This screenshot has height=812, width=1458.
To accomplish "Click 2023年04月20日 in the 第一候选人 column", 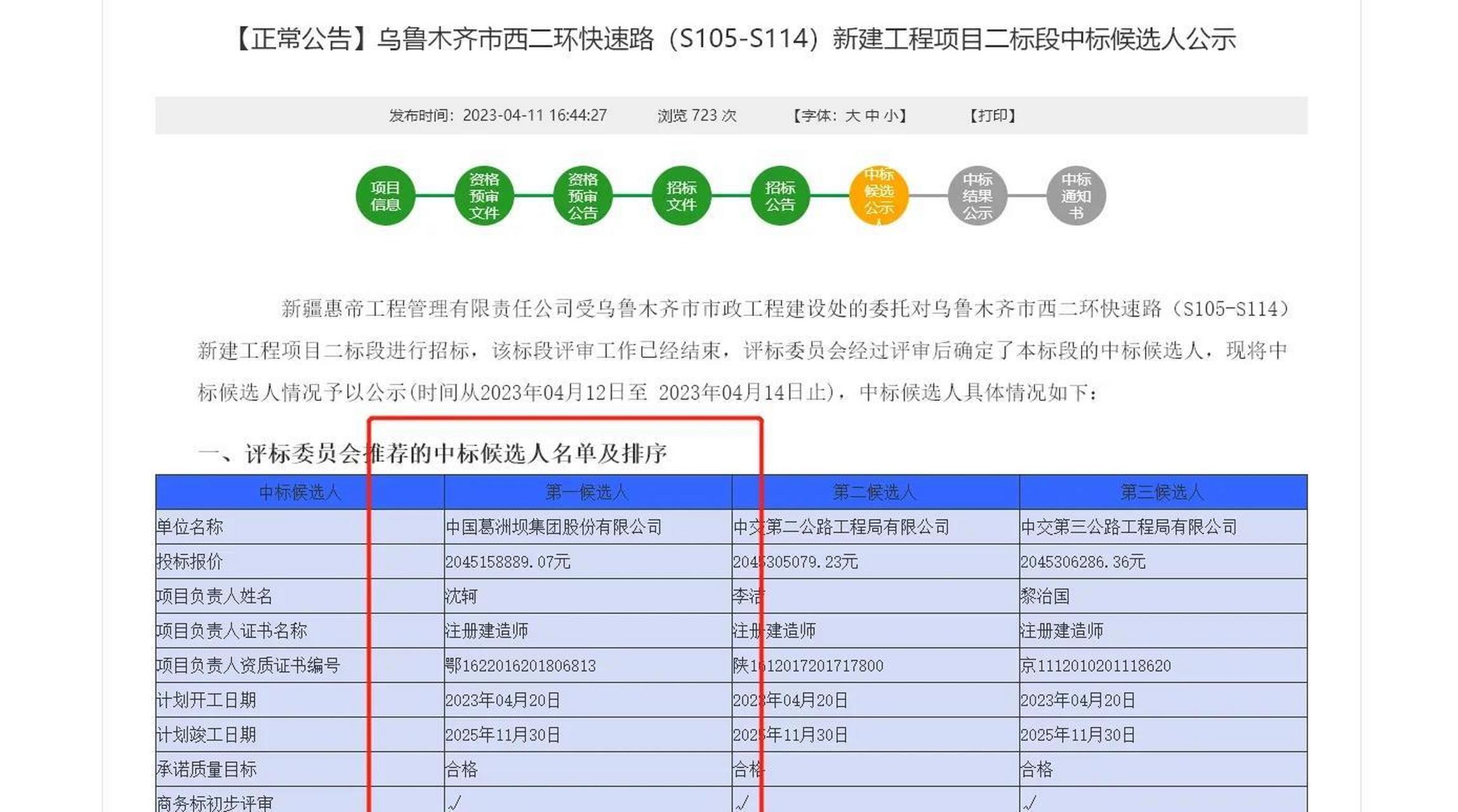I will pyautogui.click(x=503, y=700).
